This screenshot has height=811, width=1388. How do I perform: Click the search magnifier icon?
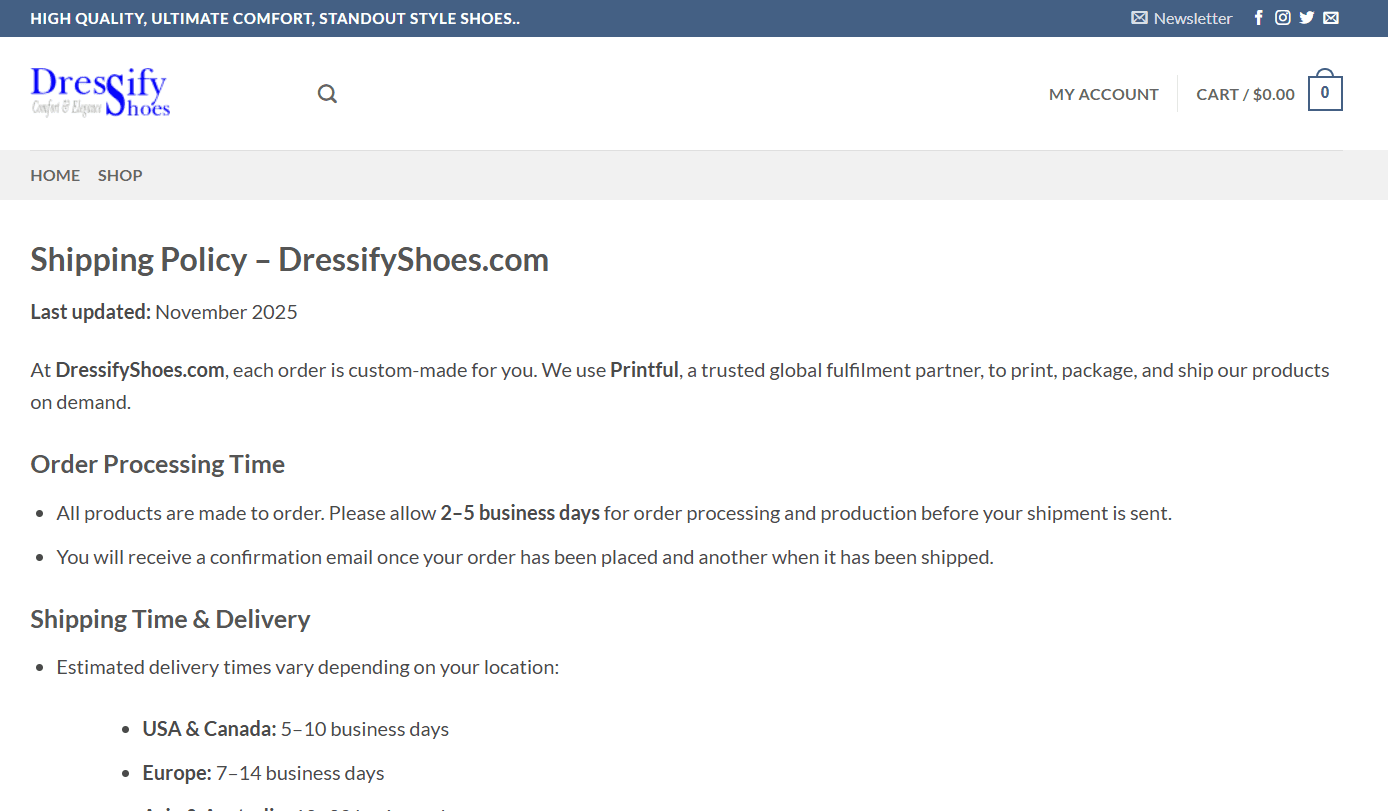(327, 94)
